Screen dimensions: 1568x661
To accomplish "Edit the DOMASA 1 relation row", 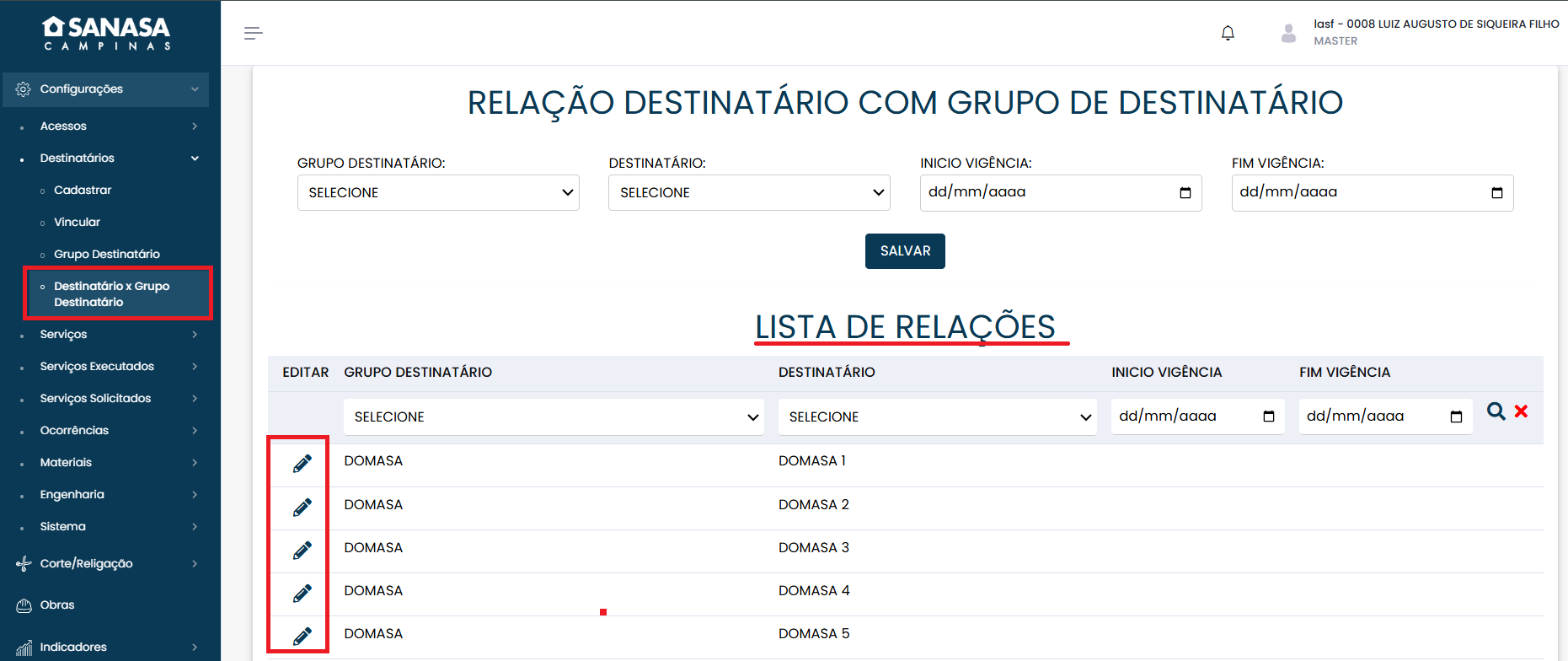I will click(x=302, y=463).
